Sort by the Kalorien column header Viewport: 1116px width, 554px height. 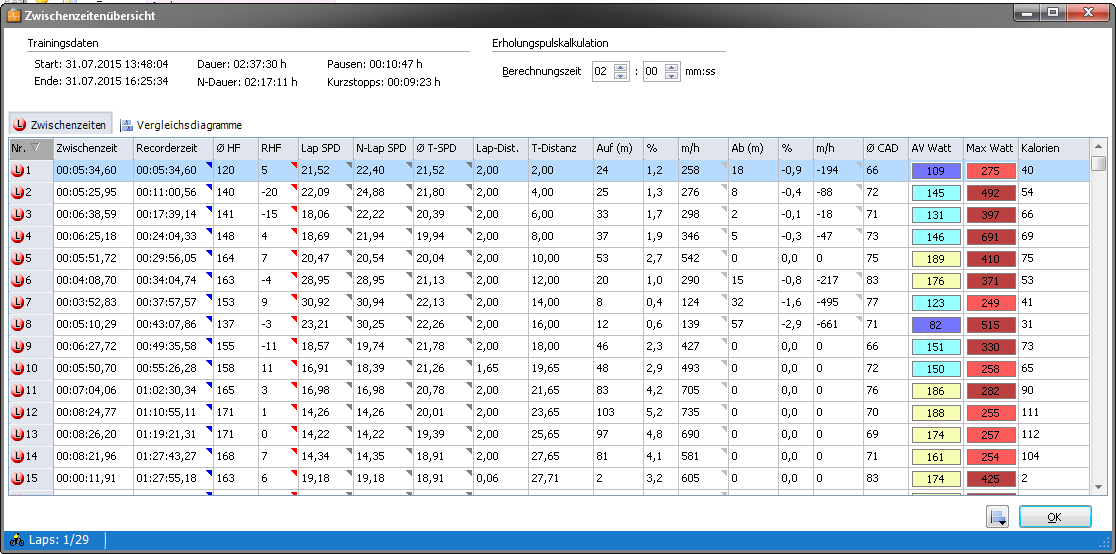pos(1053,148)
